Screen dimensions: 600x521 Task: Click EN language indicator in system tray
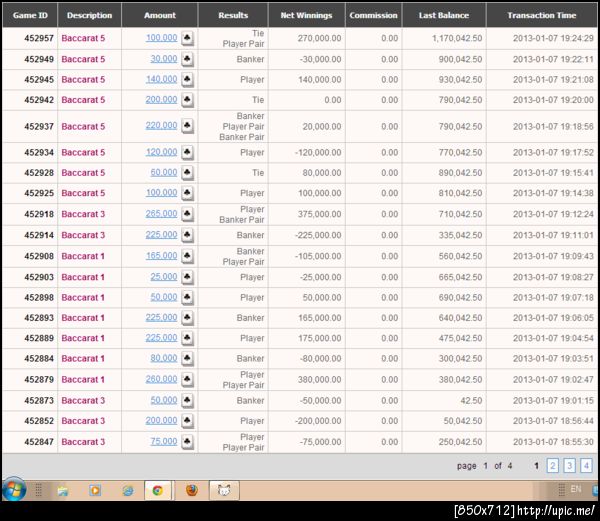[x=576, y=489]
